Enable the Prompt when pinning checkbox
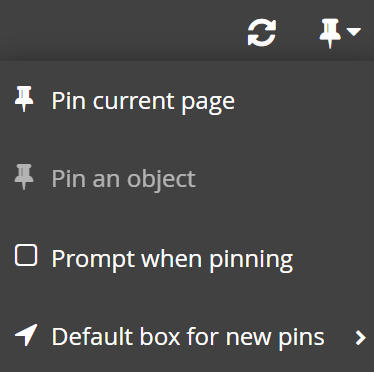 26,255
